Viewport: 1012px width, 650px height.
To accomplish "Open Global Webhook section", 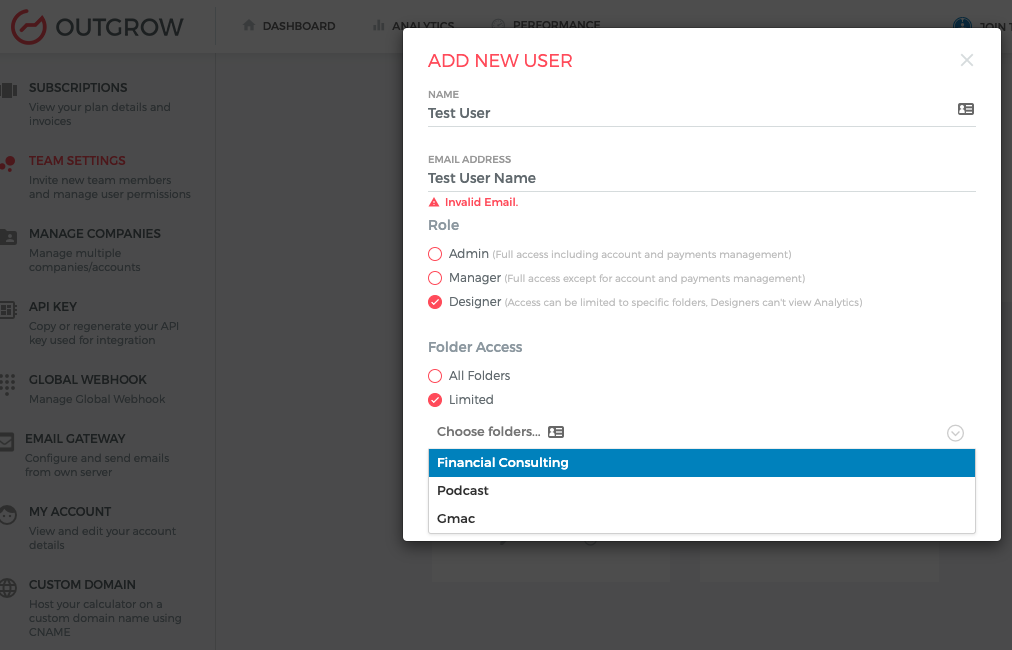I will point(98,389).
